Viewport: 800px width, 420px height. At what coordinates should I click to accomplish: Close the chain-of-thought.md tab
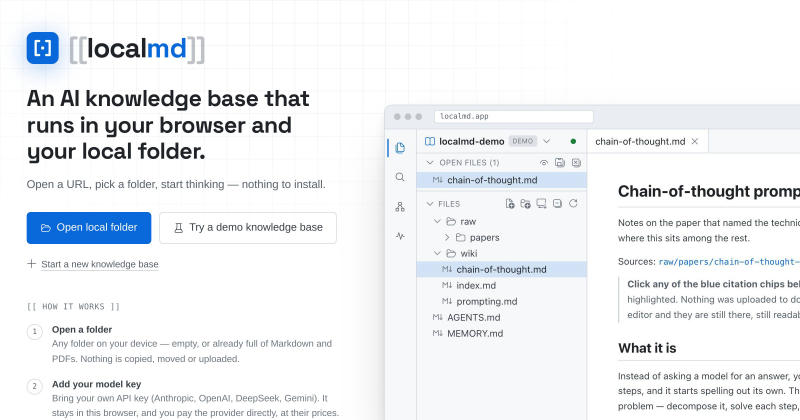(694, 141)
